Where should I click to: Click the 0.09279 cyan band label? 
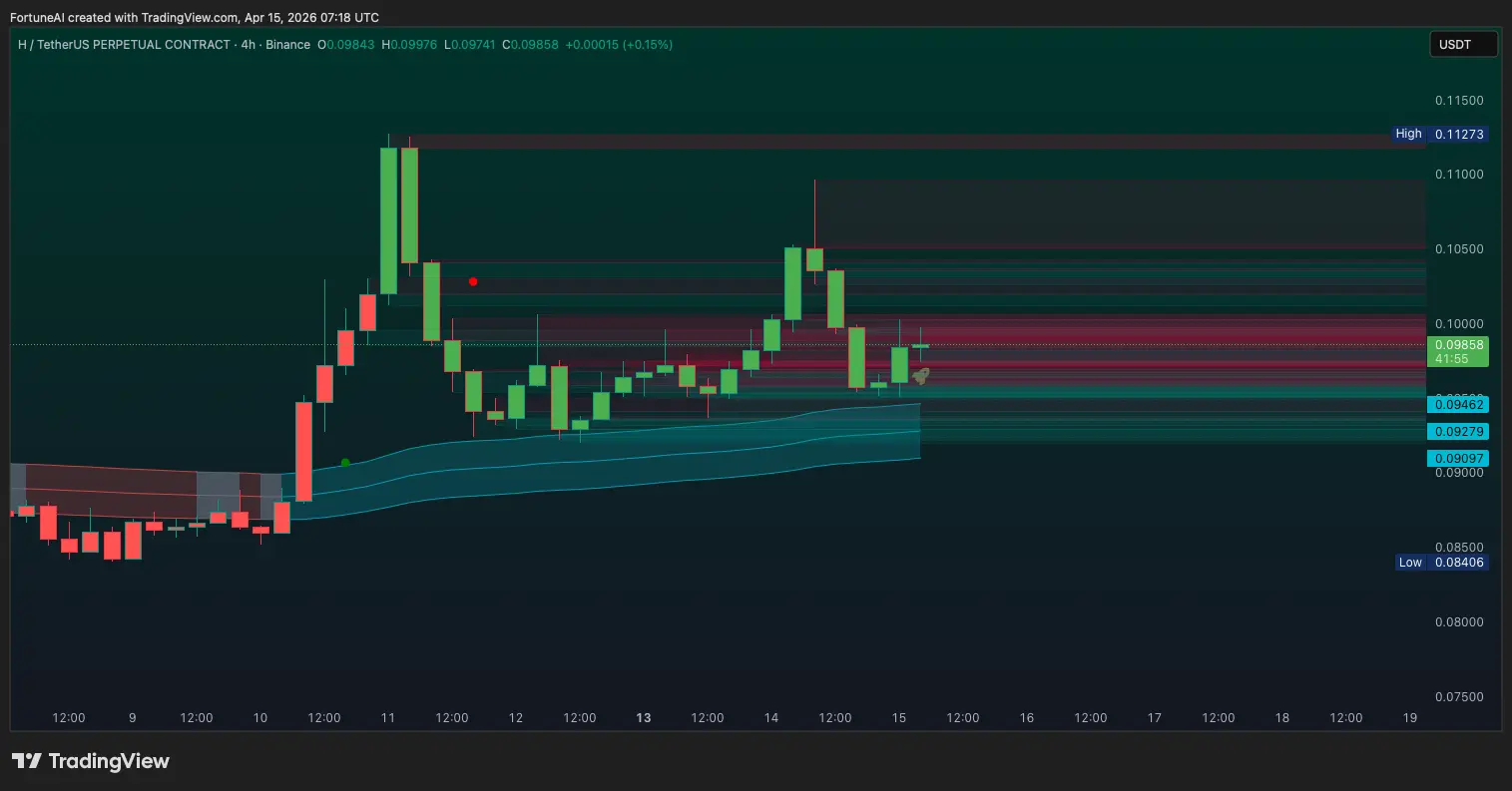tap(1459, 432)
